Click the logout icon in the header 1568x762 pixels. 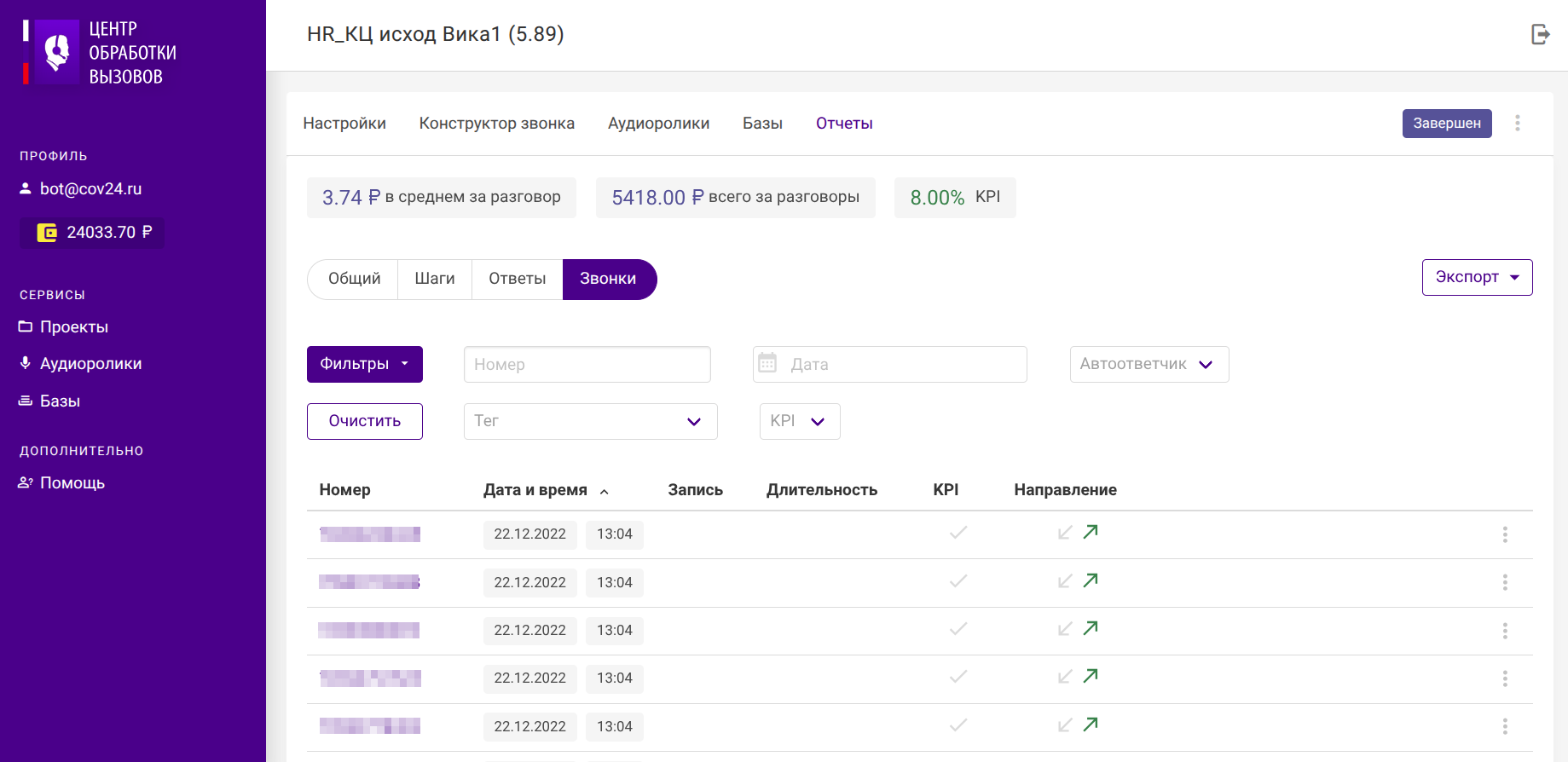pos(1540,34)
